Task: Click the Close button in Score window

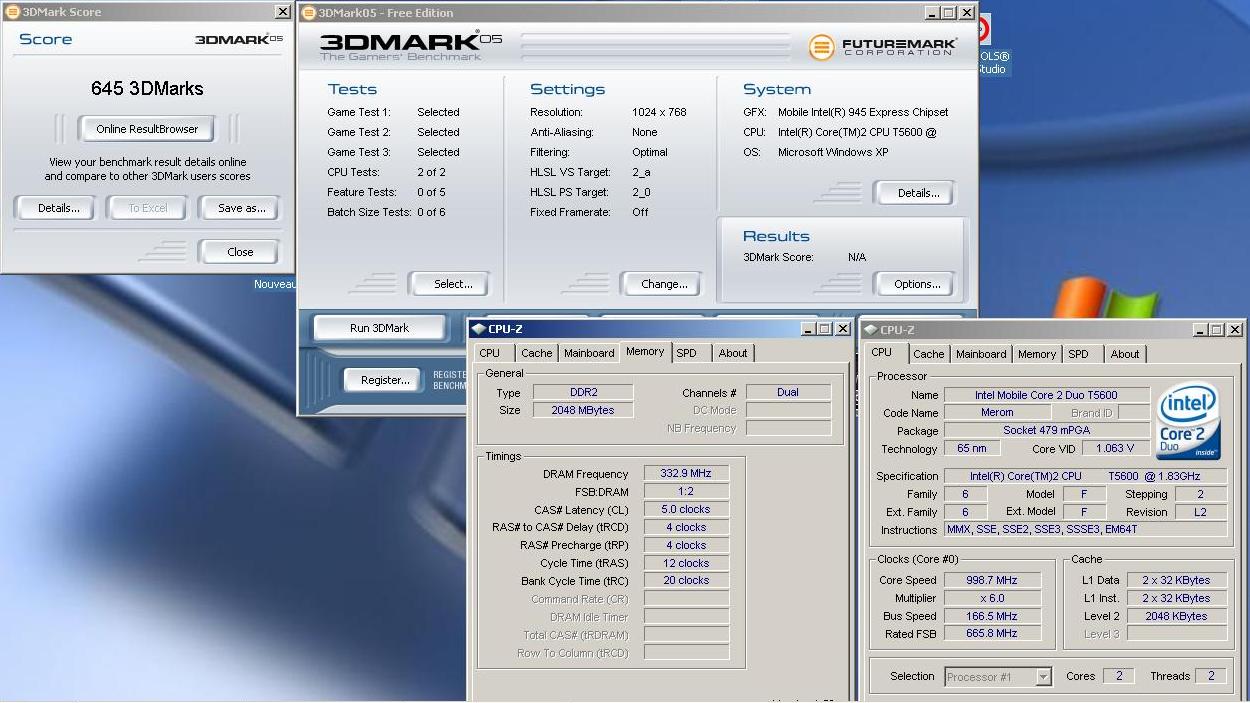Action: [240, 252]
